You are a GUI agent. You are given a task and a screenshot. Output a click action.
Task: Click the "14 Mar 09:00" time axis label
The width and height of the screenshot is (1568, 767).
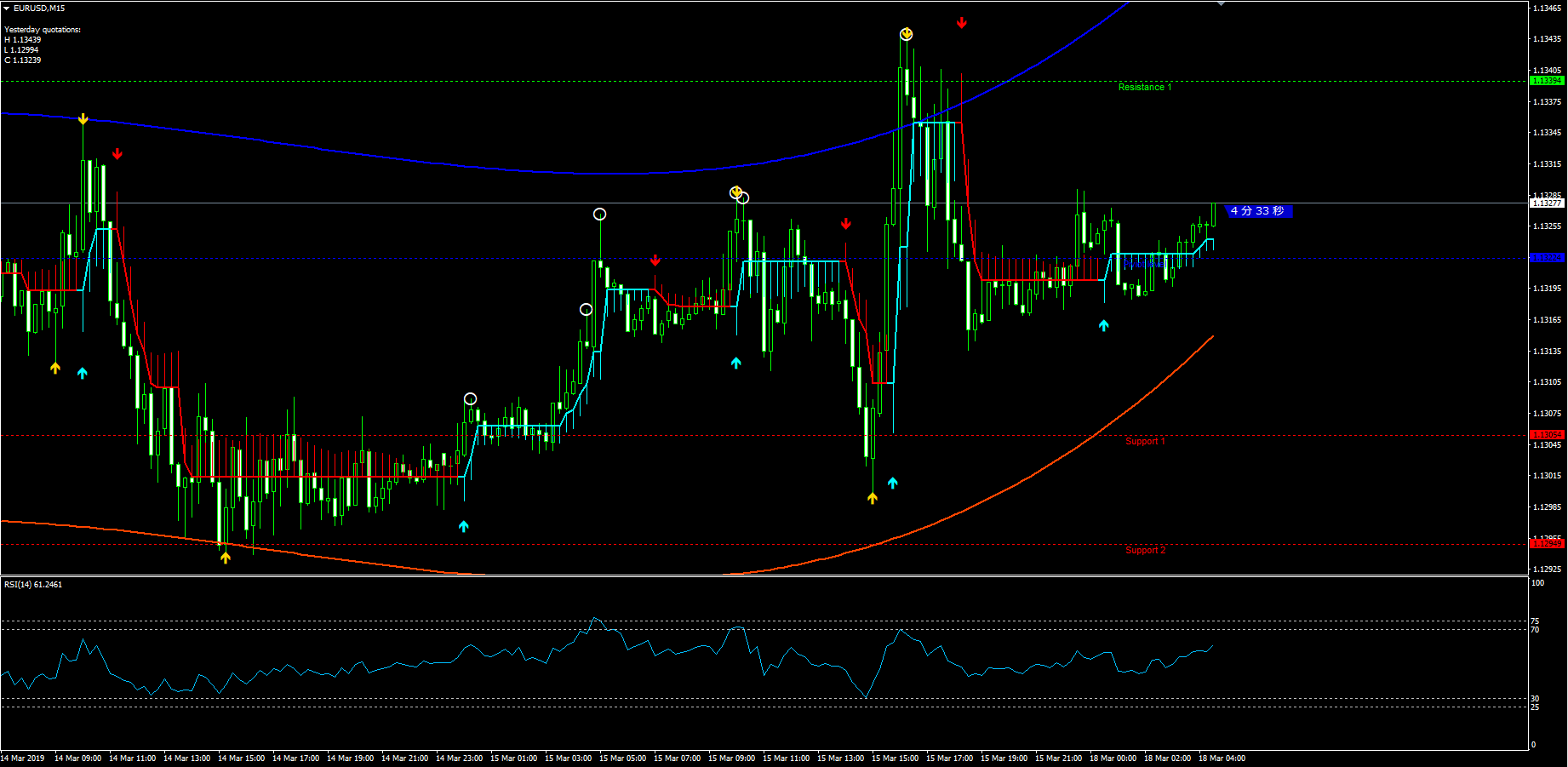click(x=77, y=758)
